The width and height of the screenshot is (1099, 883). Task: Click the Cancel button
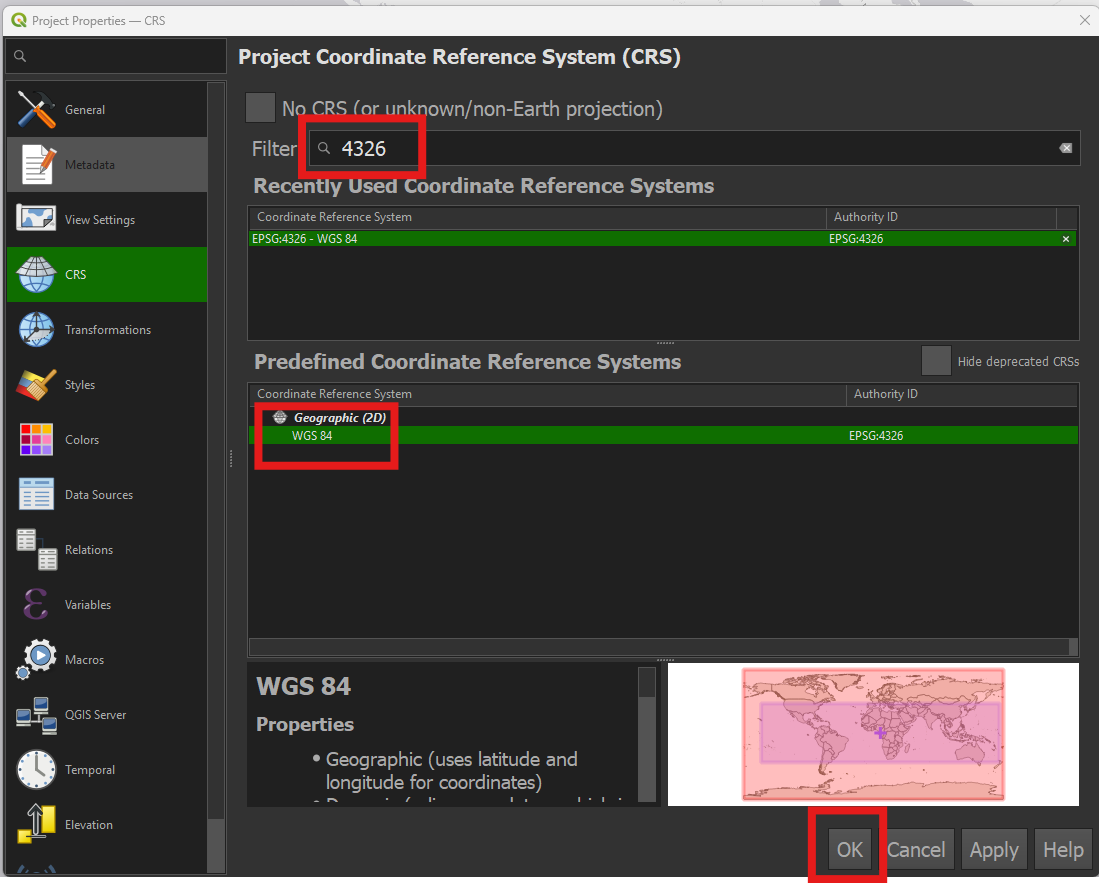point(916,850)
